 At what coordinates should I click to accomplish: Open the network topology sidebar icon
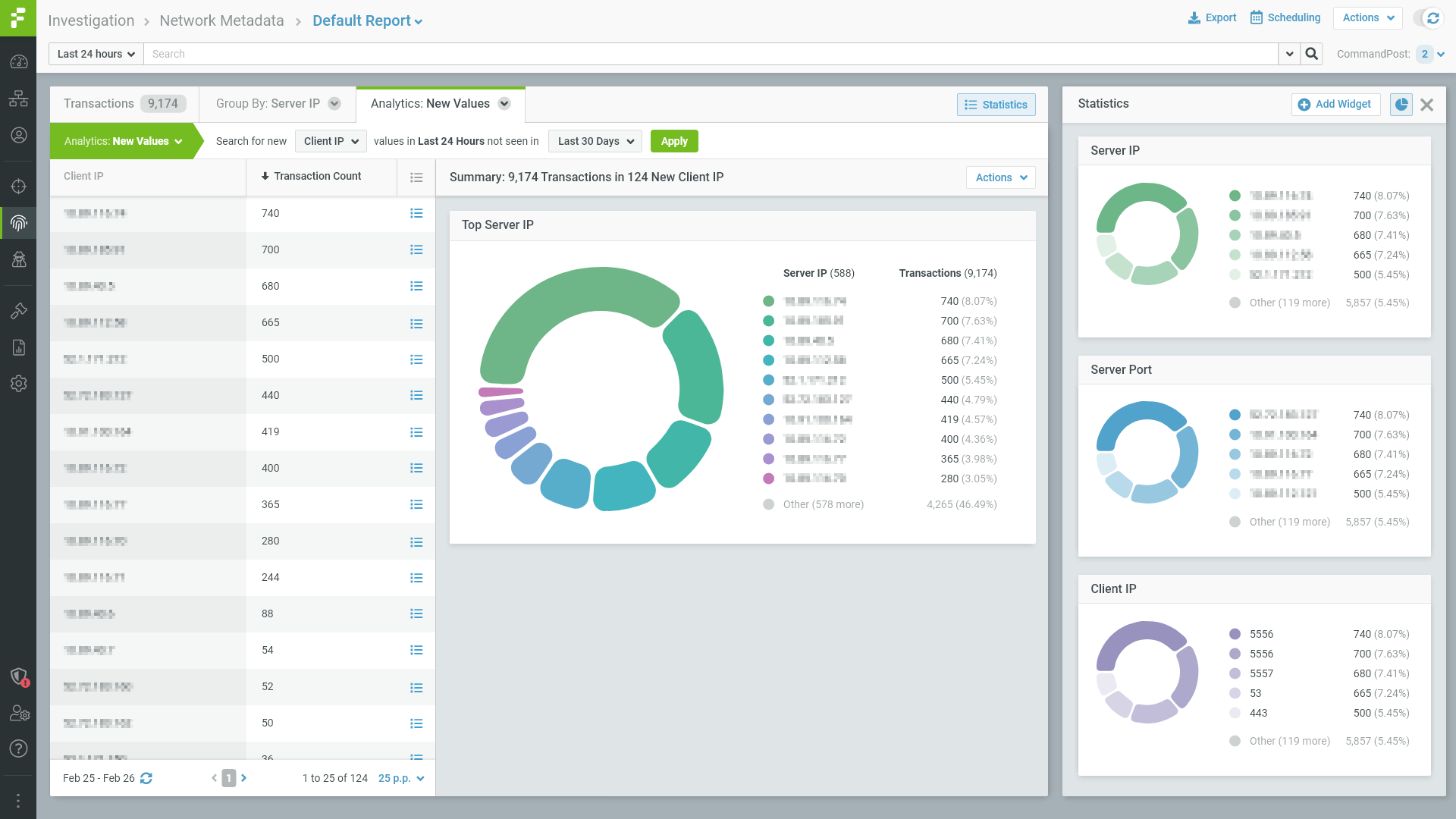[18, 99]
